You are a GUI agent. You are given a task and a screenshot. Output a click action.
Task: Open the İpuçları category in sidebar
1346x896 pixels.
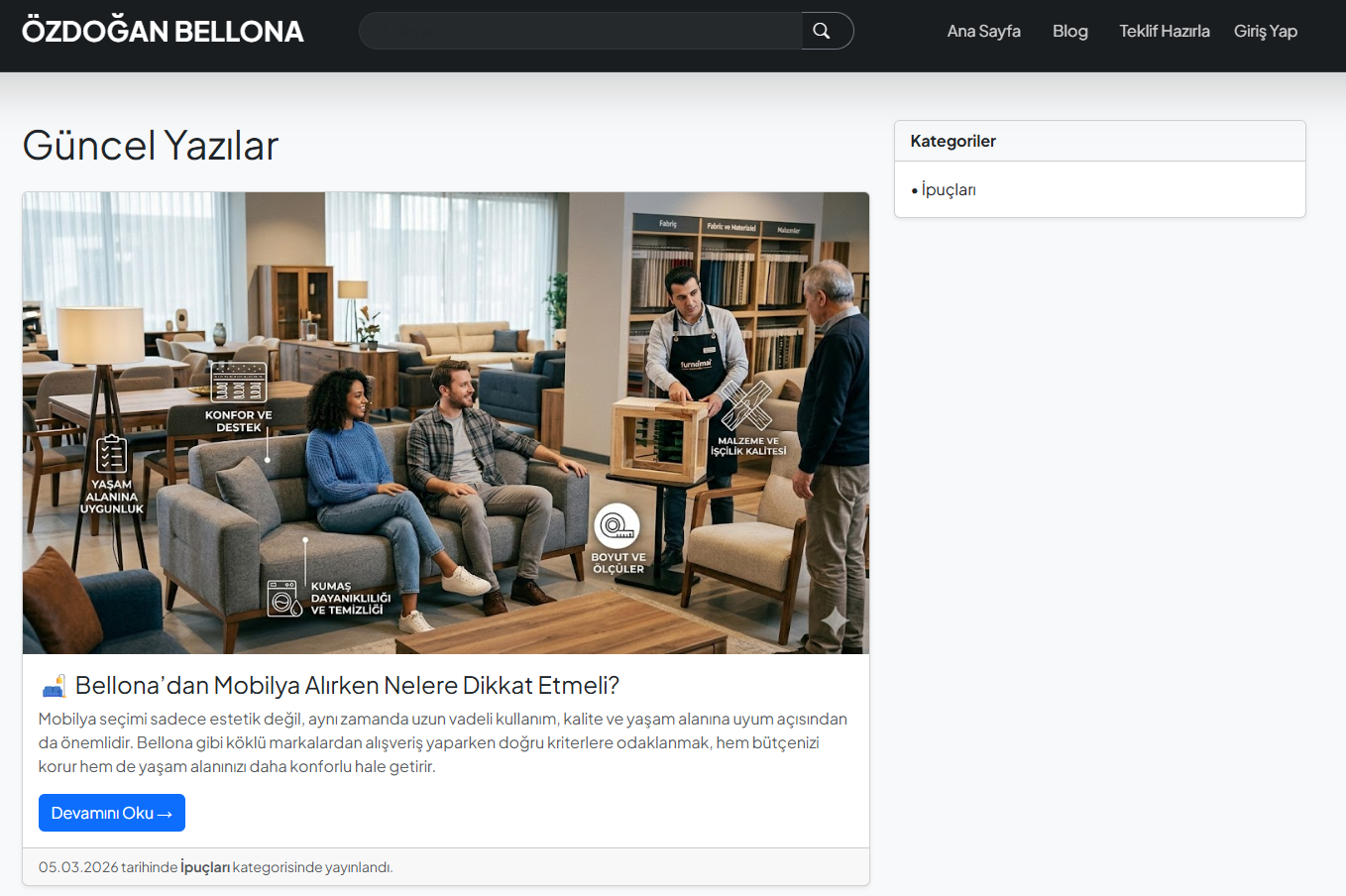coord(949,189)
